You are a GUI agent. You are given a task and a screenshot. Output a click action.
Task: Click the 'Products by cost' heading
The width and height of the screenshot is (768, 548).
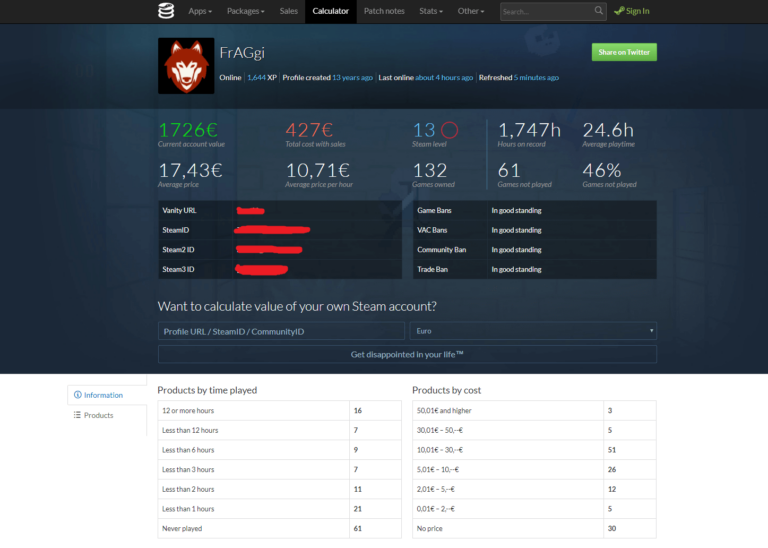tap(447, 390)
